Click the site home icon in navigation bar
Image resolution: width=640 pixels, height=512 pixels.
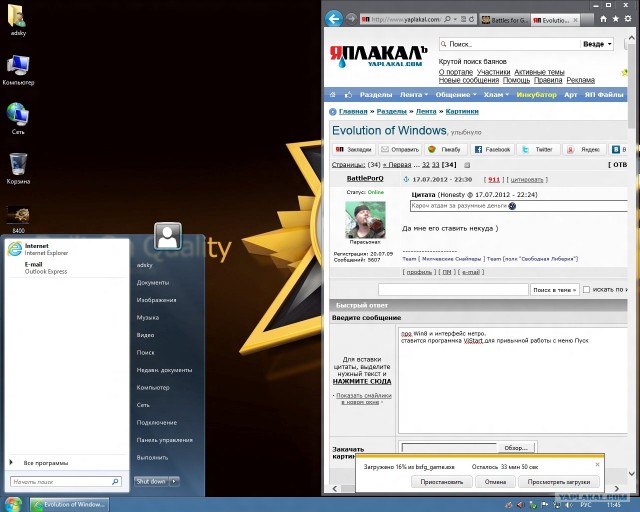pos(333,95)
